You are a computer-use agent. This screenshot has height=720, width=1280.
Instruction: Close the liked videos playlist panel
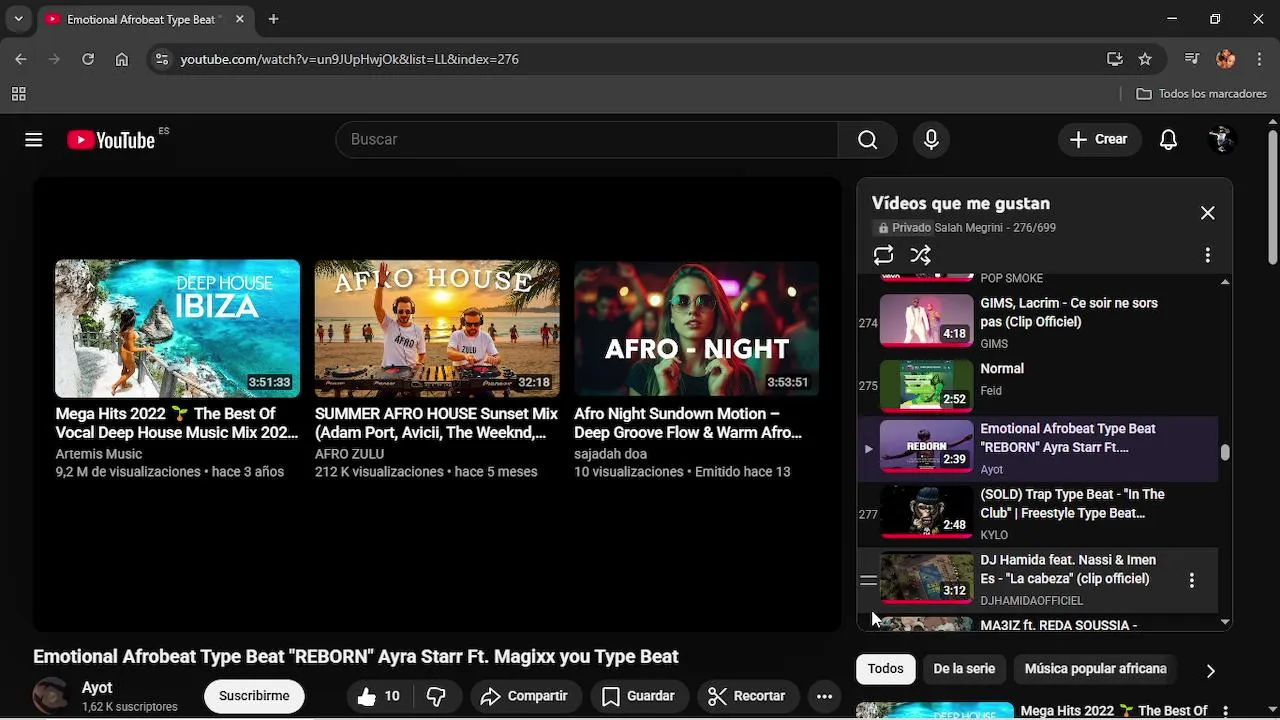[x=1208, y=213]
